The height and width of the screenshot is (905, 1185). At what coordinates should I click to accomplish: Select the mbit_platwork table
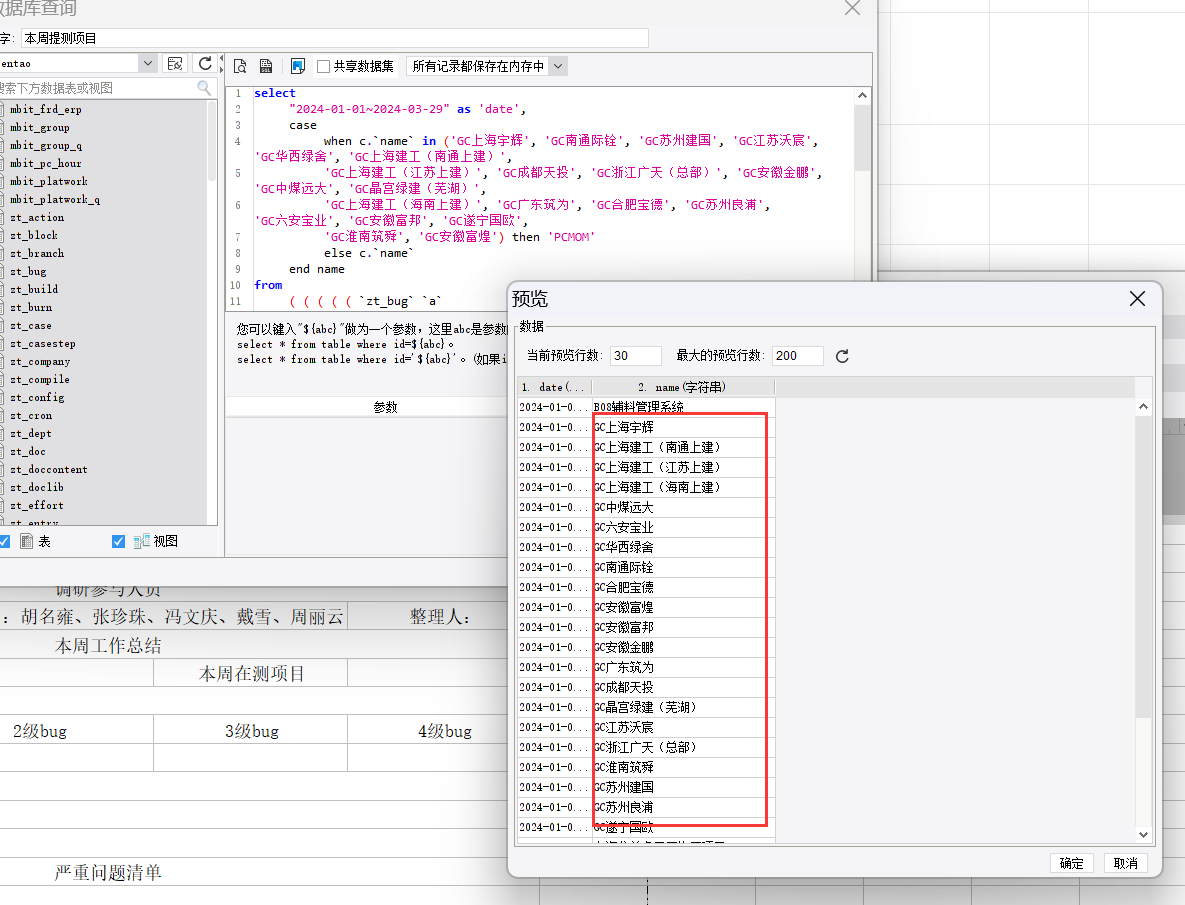[48, 181]
